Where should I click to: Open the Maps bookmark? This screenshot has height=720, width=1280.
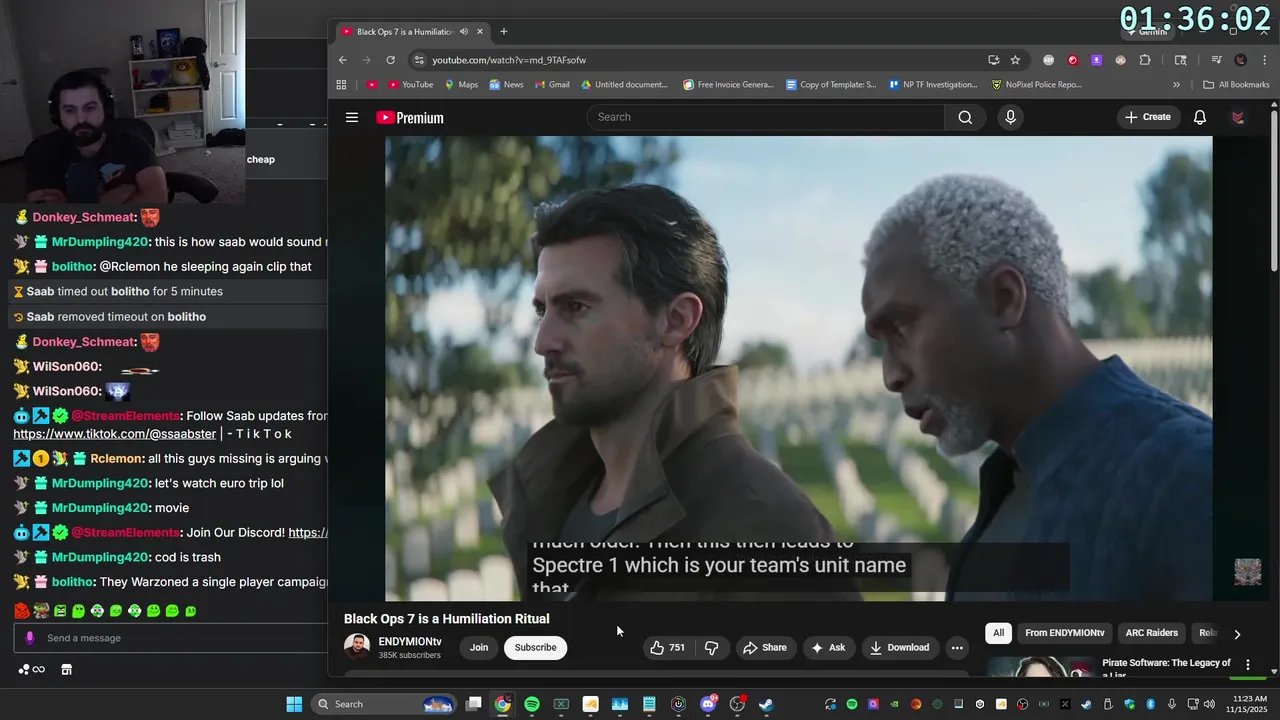pyautogui.click(x=461, y=85)
